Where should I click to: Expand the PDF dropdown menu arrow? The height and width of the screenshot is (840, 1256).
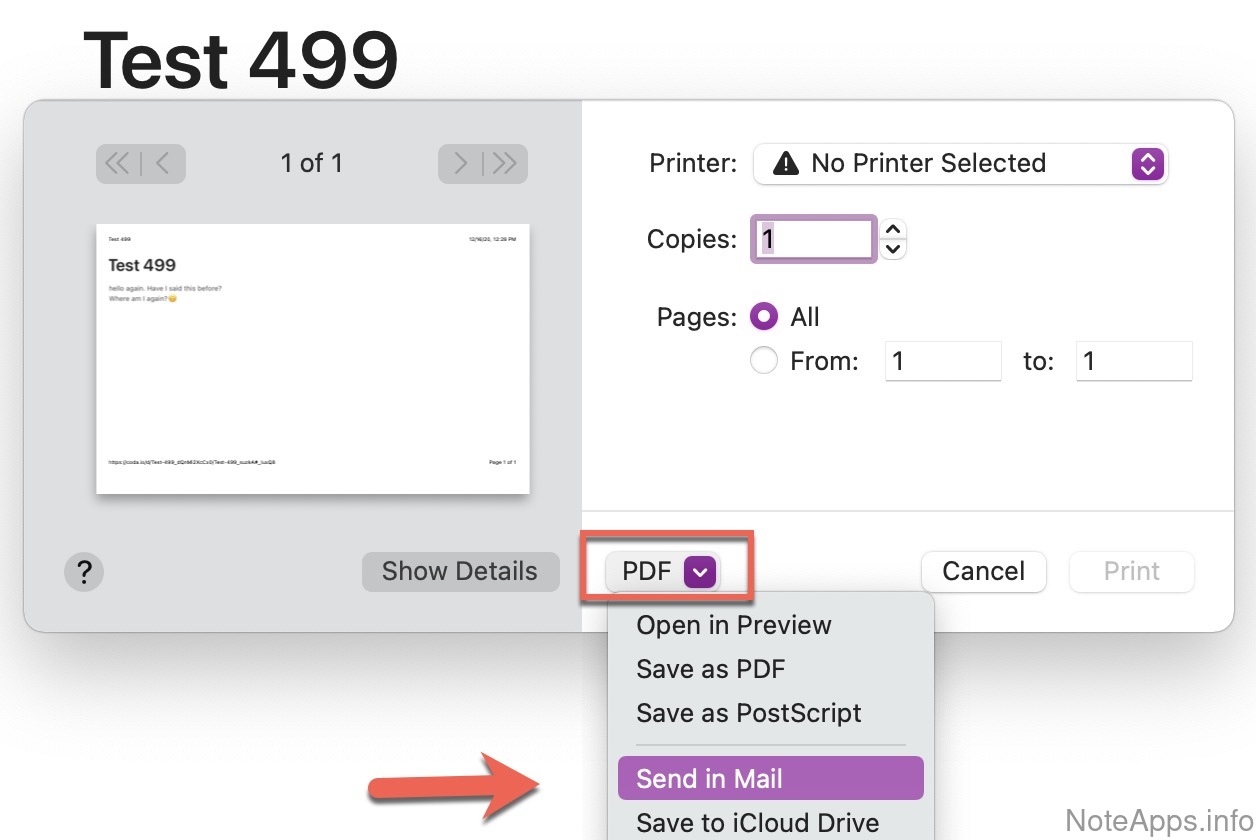coord(700,572)
